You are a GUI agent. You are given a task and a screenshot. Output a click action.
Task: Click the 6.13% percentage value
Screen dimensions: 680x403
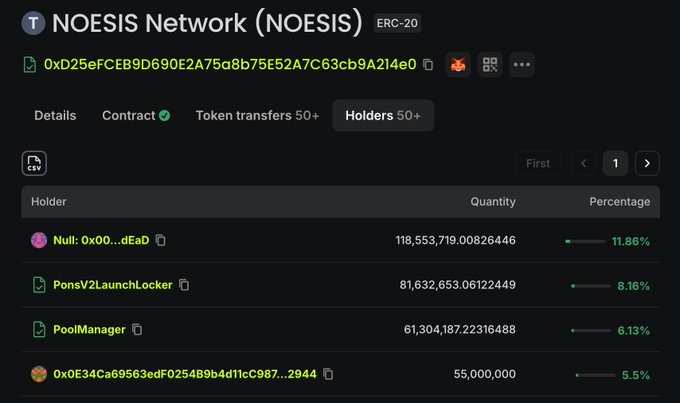634,331
